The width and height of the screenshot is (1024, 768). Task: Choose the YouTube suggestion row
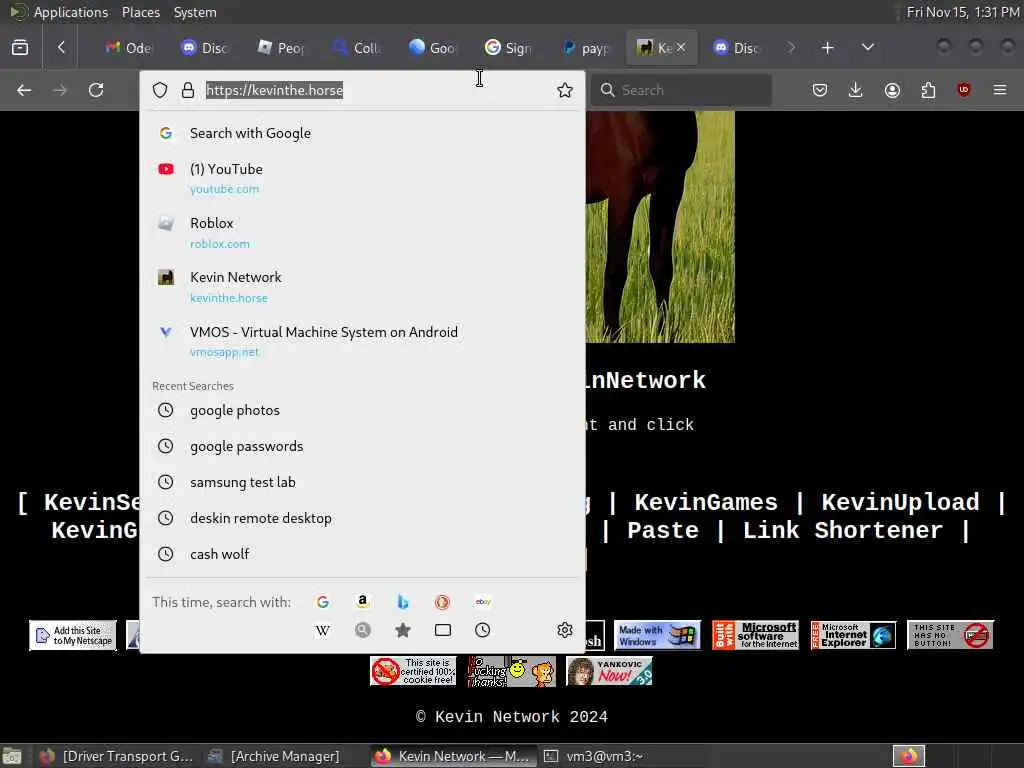pyautogui.click(x=362, y=178)
